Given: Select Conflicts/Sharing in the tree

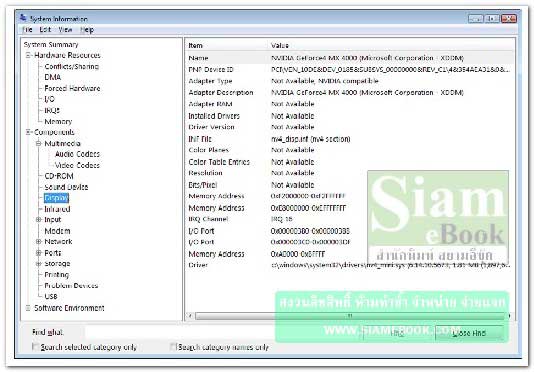Looking at the screenshot, I should [72, 66].
